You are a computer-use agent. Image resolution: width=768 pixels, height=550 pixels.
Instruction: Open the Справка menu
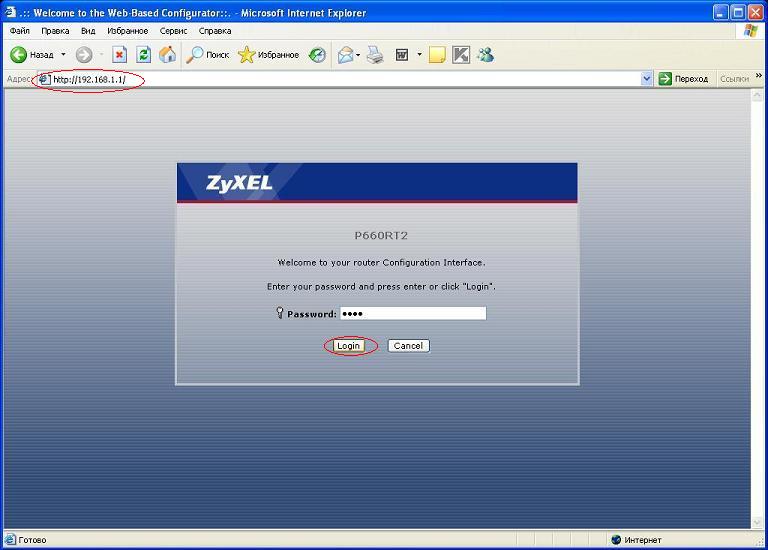coord(215,30)
